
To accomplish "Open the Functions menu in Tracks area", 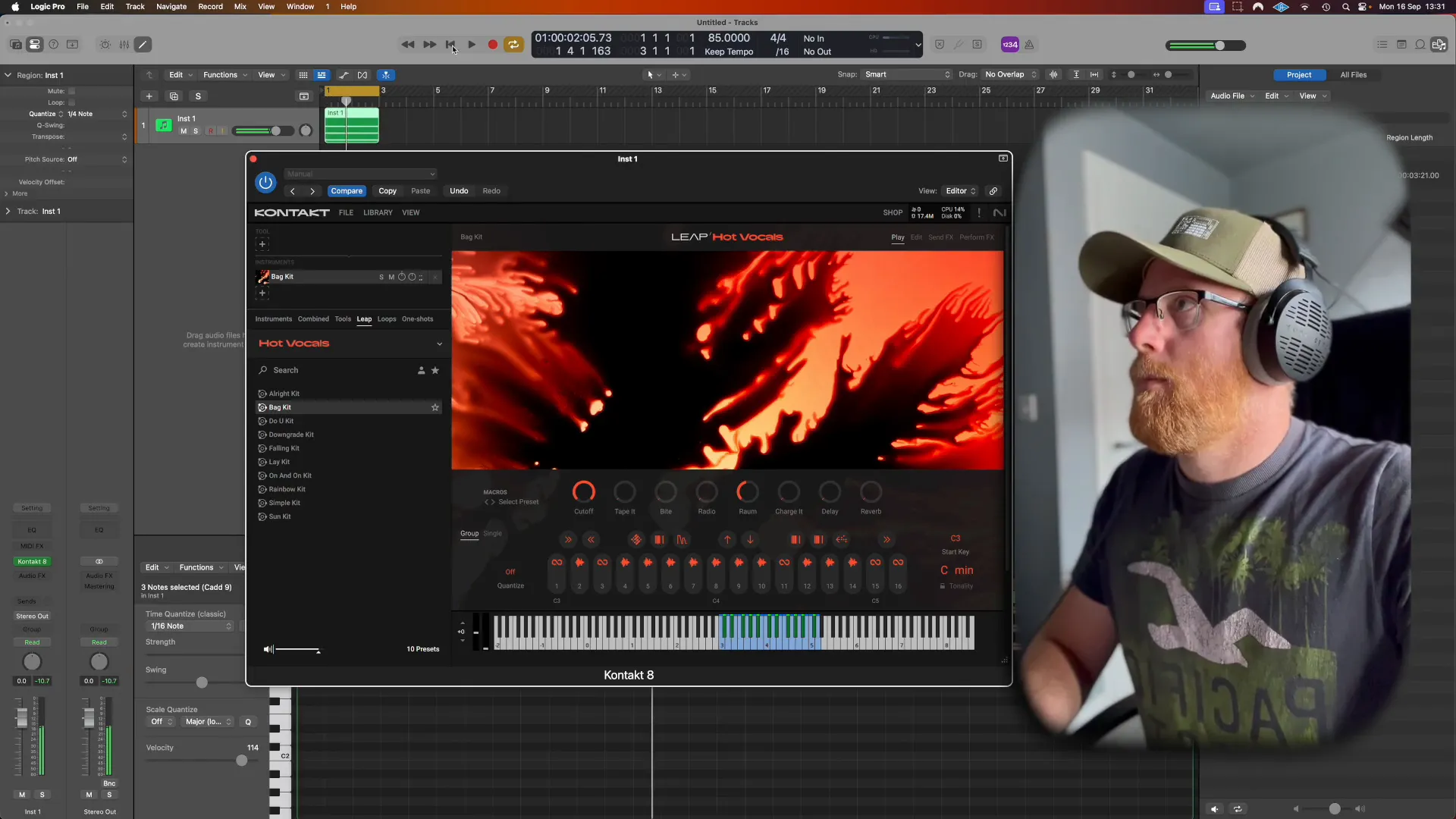I will 224,75.
